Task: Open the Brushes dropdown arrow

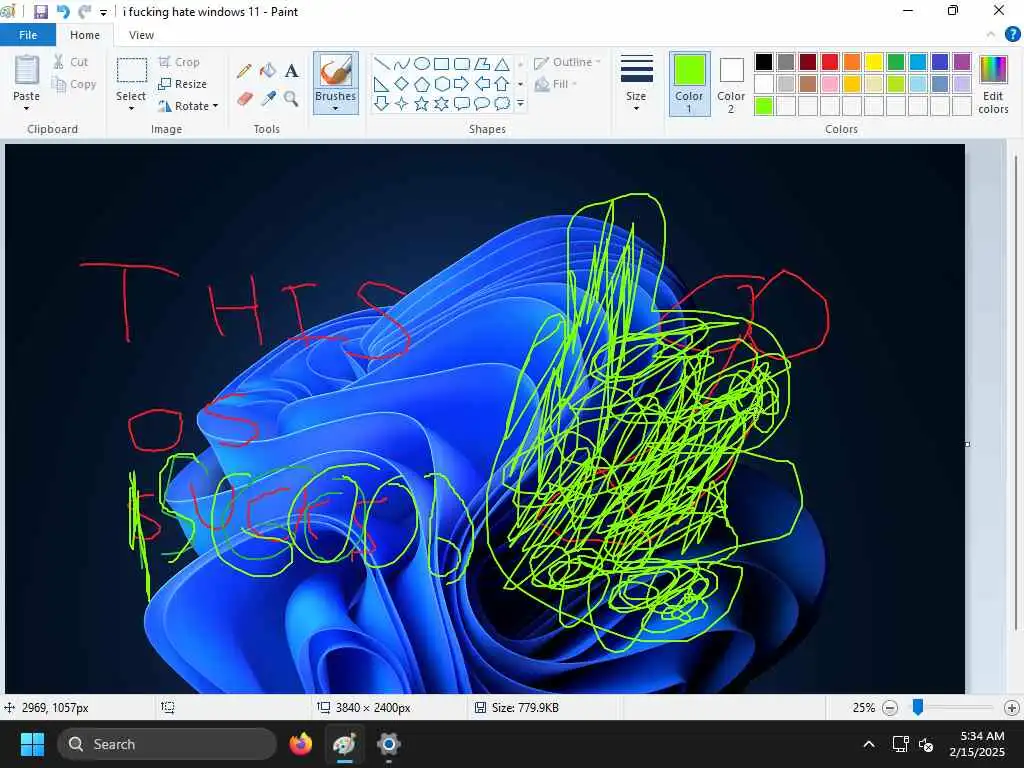Action: 336,108
